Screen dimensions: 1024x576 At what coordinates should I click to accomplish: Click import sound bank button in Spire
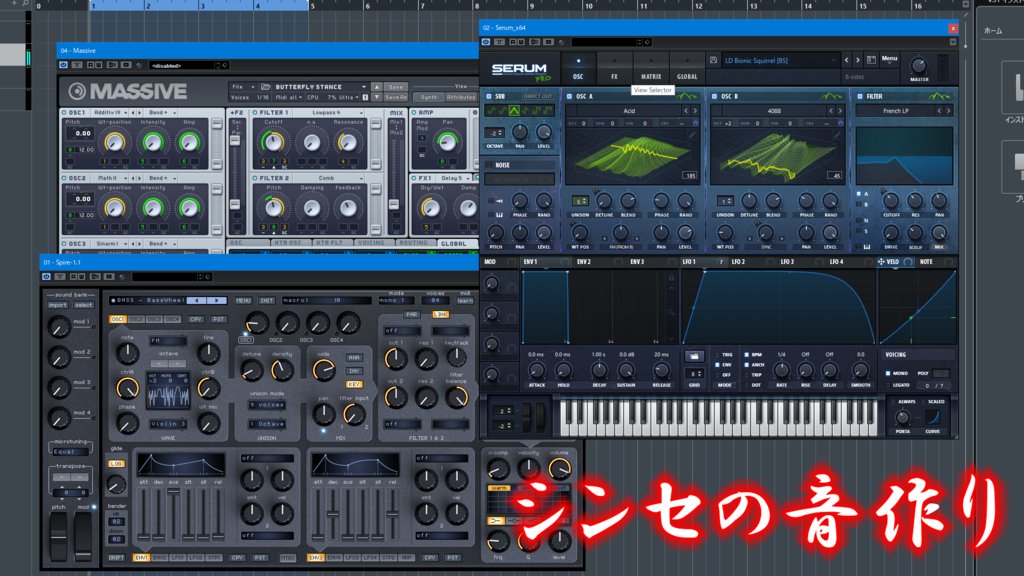point(57,305)
